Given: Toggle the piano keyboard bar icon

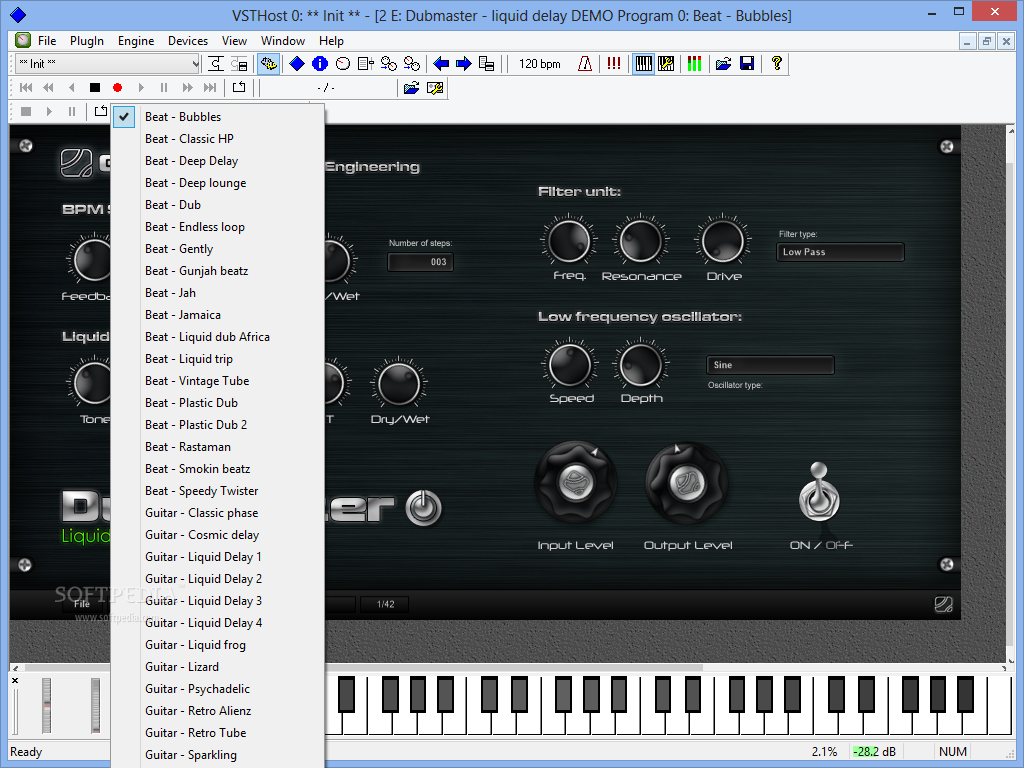Looking at the screenshot, I should pyautogui.click(x=643, y=63).
